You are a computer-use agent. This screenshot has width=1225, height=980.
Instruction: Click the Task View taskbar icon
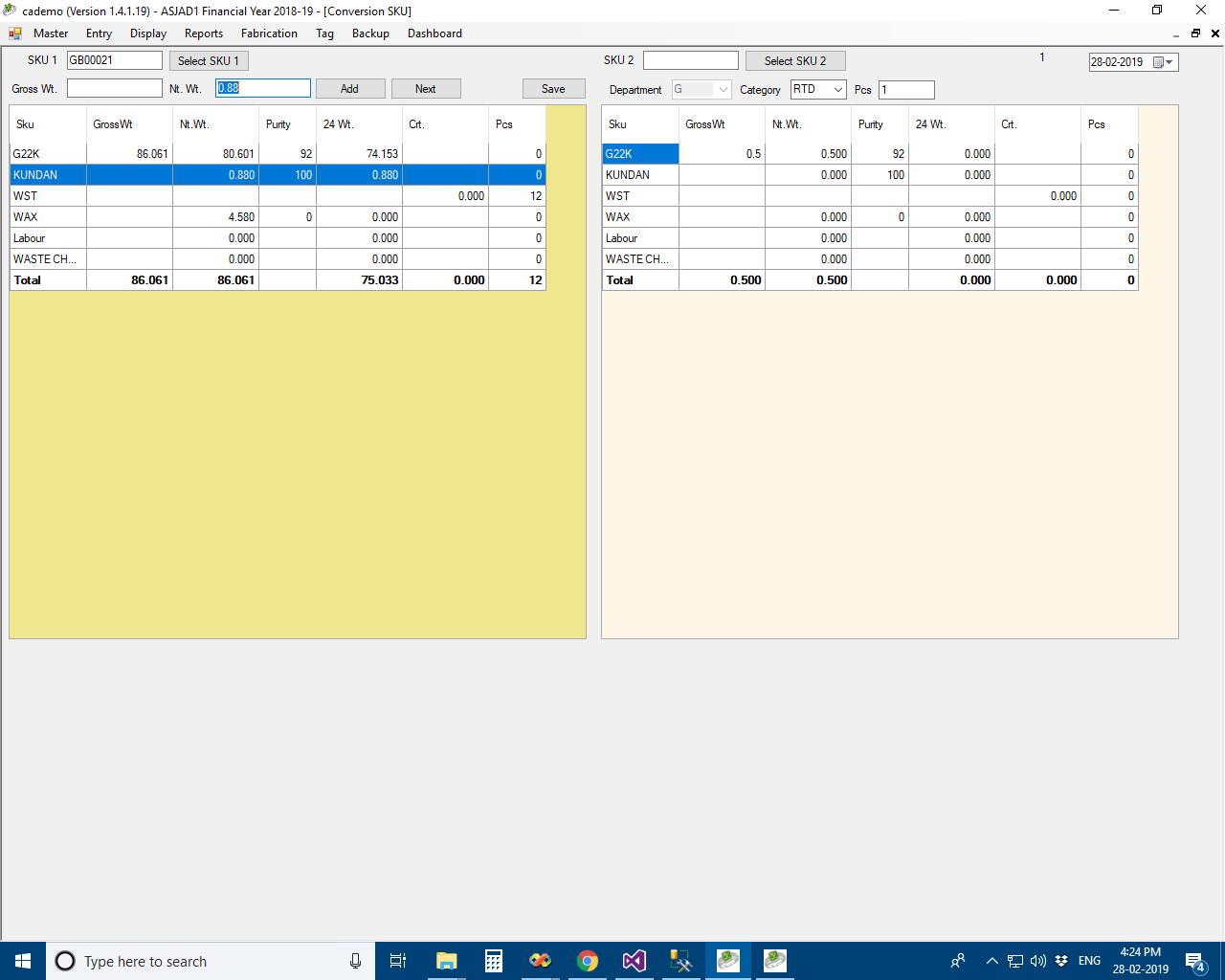[x=398, y=961]
